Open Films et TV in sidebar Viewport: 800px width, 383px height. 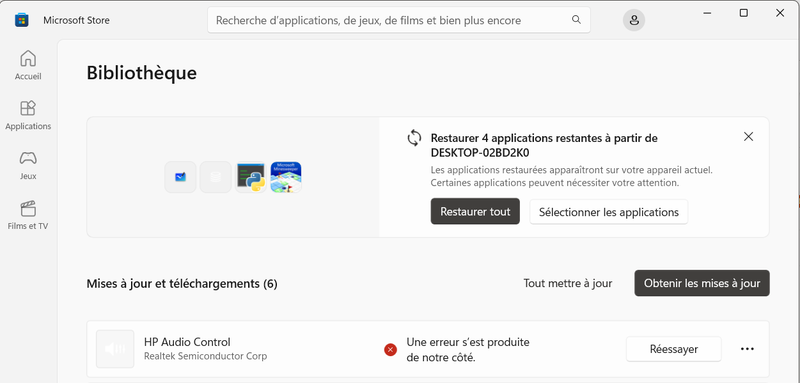click(28, 215)
